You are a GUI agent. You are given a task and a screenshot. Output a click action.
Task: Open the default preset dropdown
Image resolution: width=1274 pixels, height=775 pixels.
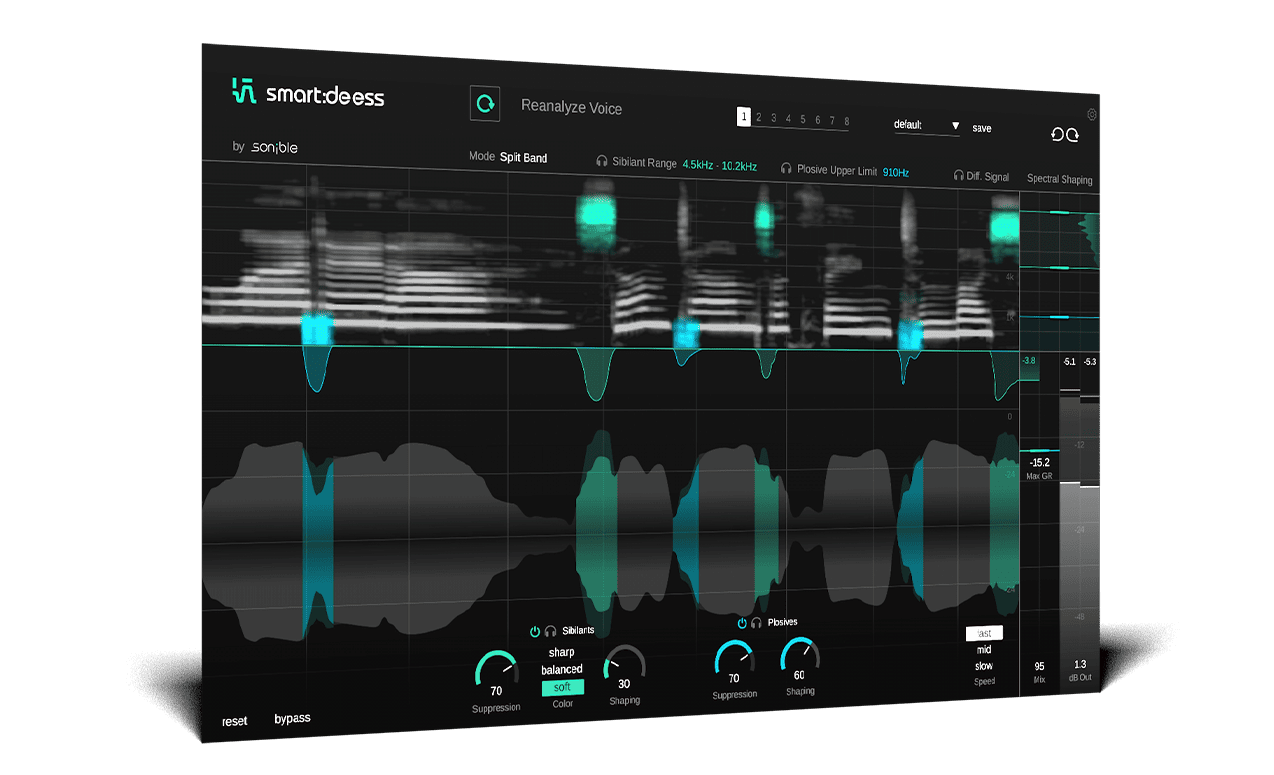coord(927,126)
